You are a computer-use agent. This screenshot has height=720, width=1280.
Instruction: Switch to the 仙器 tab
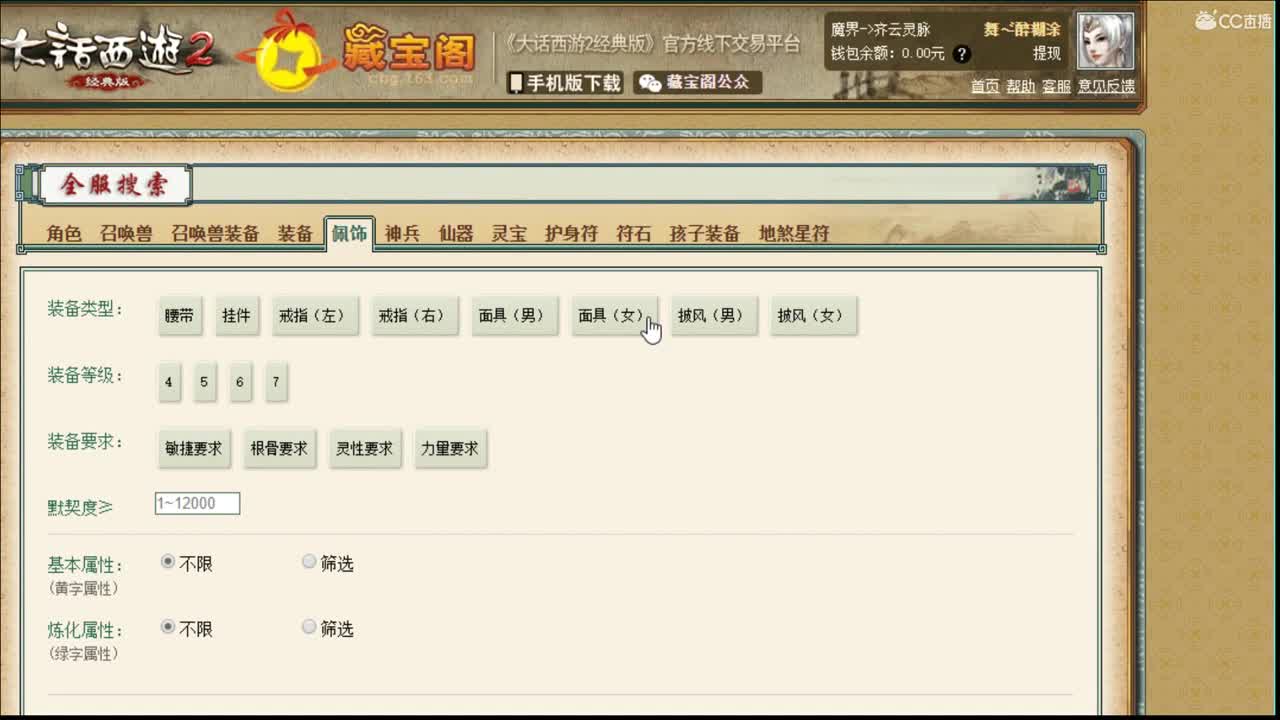point(455,234)
